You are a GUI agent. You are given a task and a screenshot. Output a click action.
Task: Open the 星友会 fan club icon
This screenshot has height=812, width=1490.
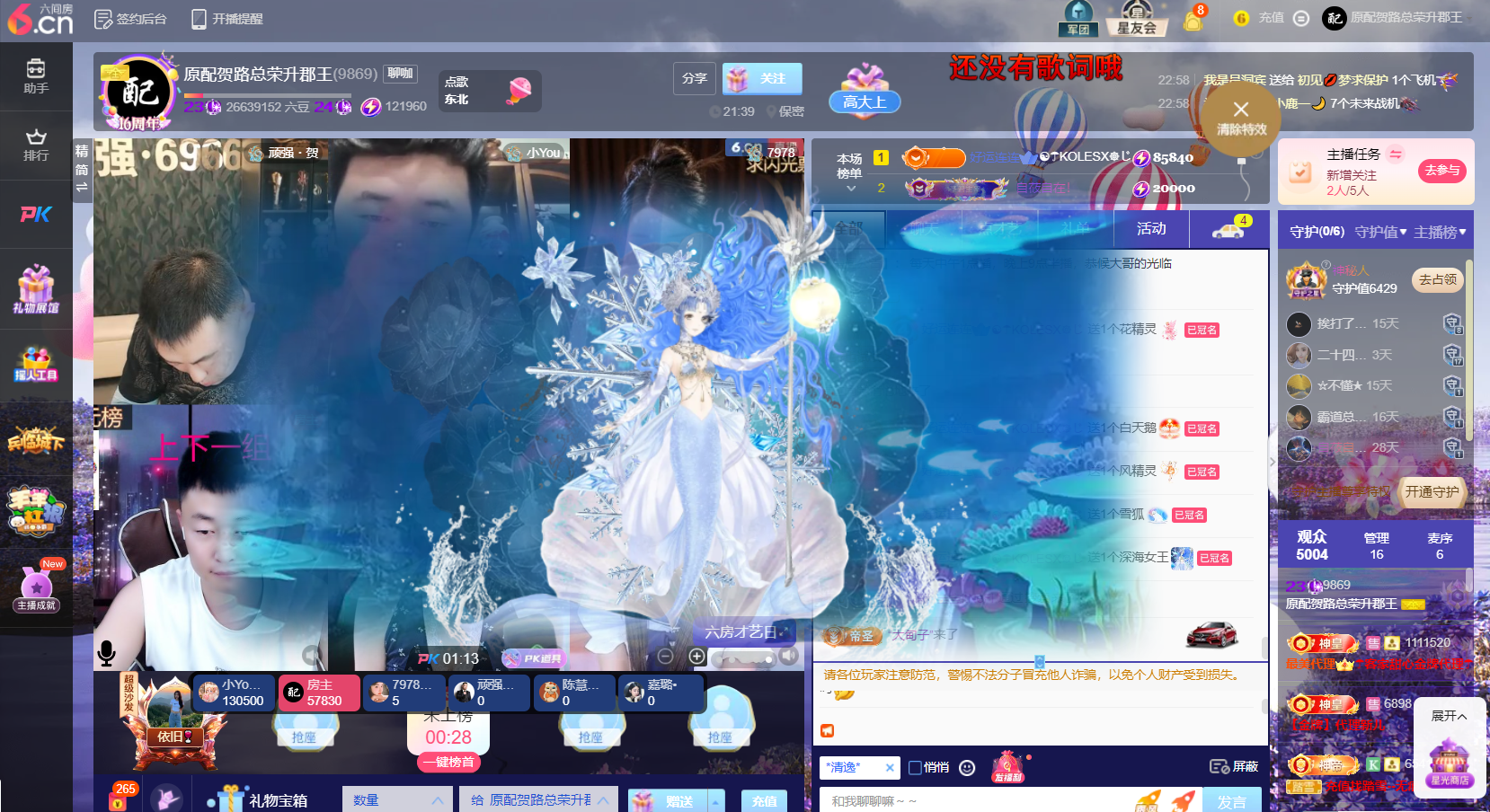pyautogui.click(x=1137, y=18)
